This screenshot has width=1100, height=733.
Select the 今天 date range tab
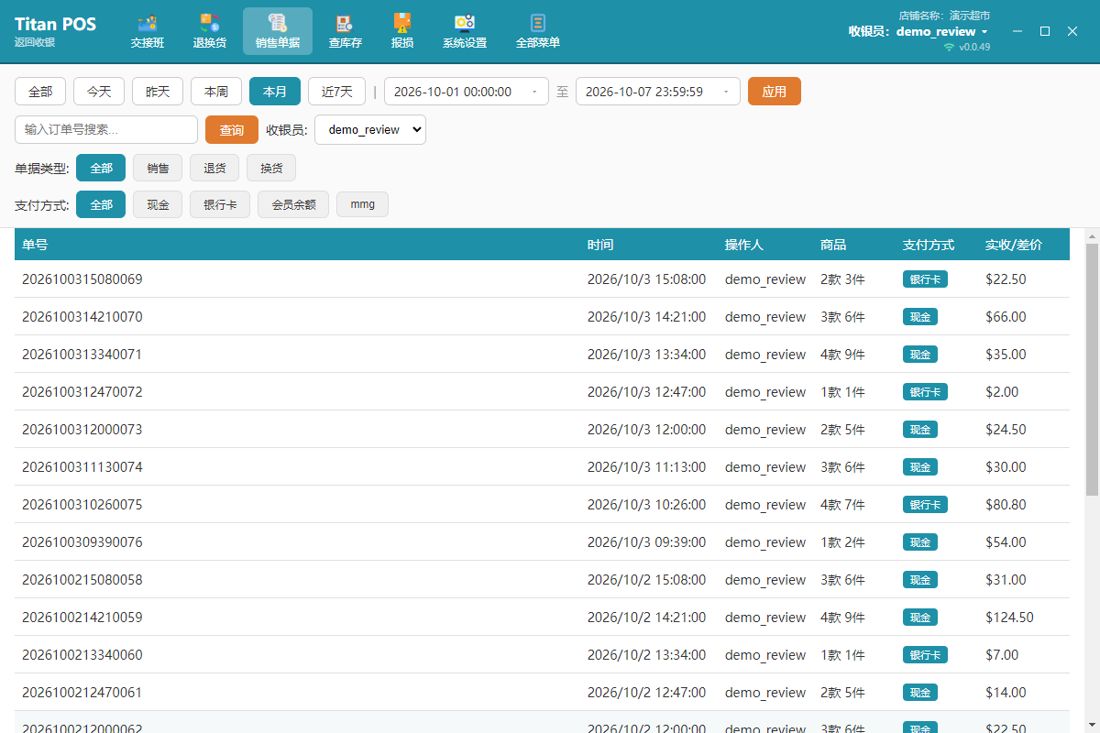[99, 92]
